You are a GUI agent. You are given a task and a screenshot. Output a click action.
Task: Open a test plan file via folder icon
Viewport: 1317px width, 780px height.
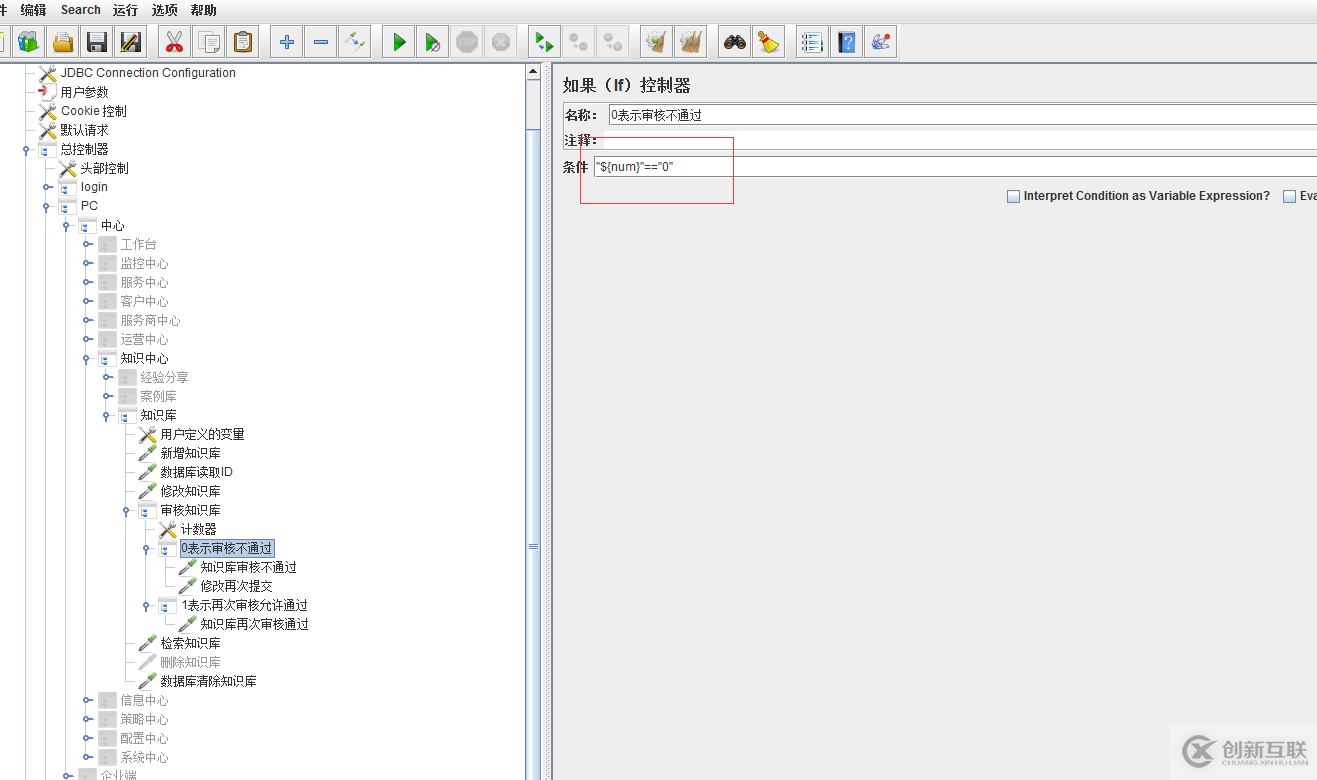pyautogui.click(x=63, y=42)
